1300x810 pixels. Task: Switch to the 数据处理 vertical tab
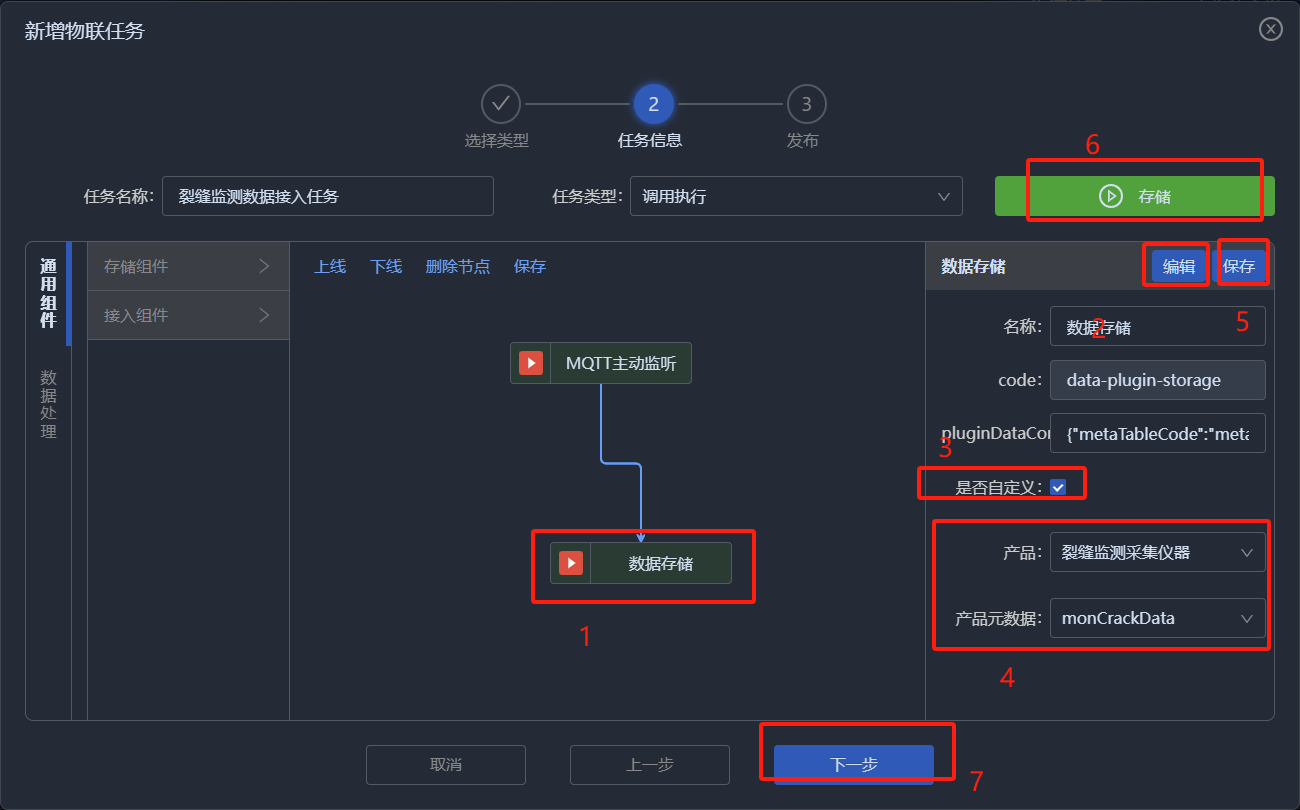[x=48, y=404]
